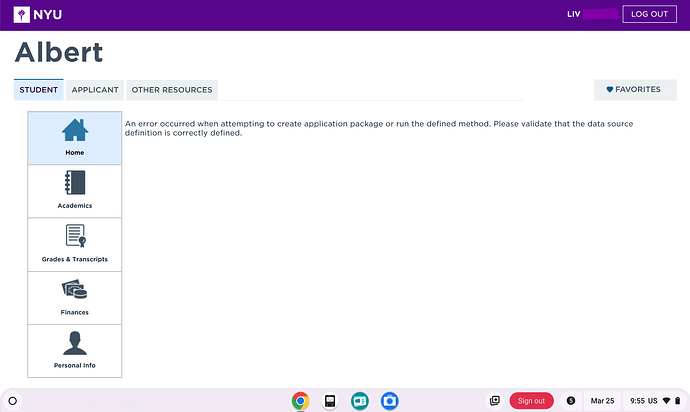Click the LIV username label
The image size is (690, 412).
(x=573, y=14)
